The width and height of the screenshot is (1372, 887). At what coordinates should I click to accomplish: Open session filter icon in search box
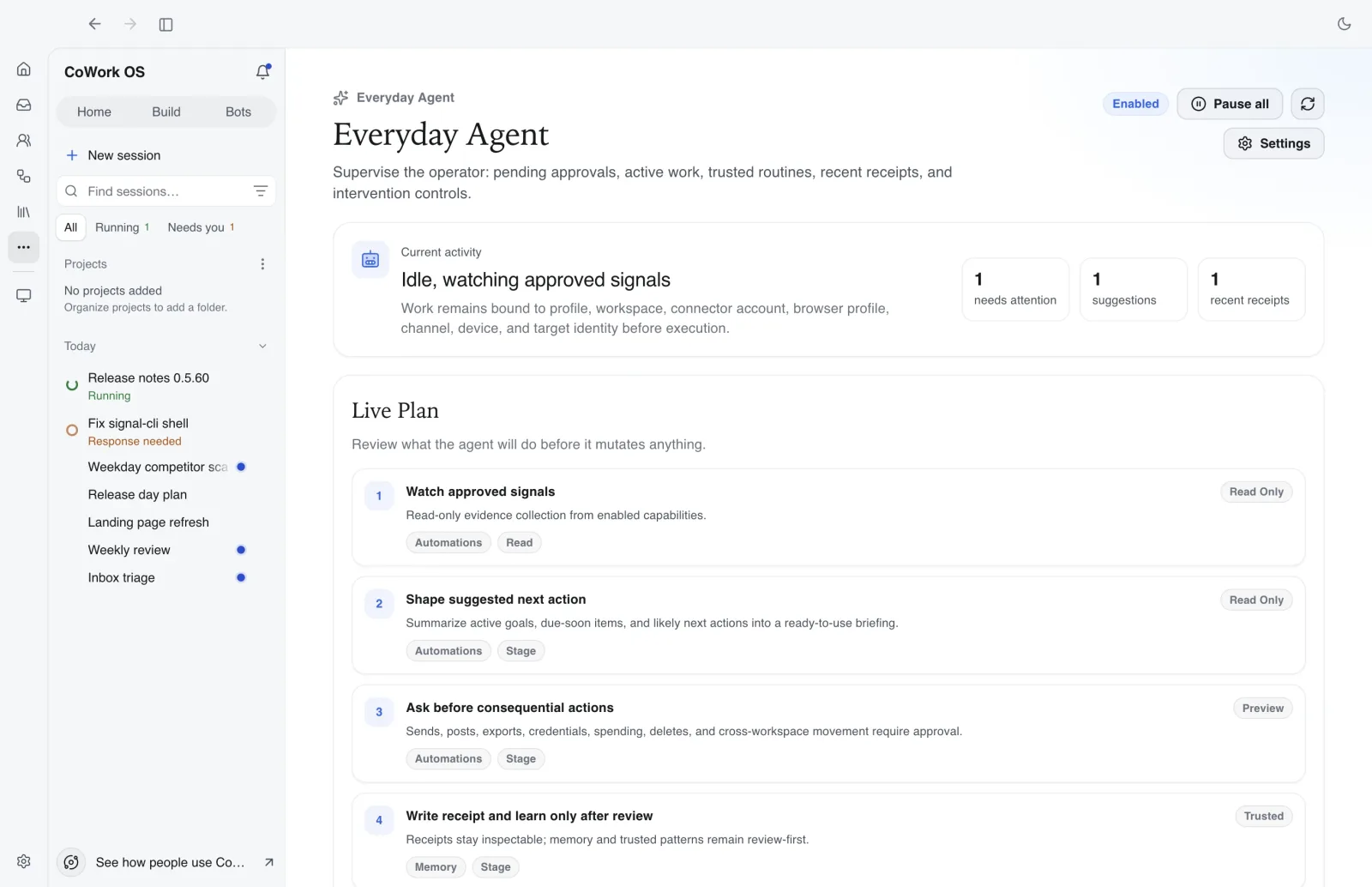click(261, 190)
